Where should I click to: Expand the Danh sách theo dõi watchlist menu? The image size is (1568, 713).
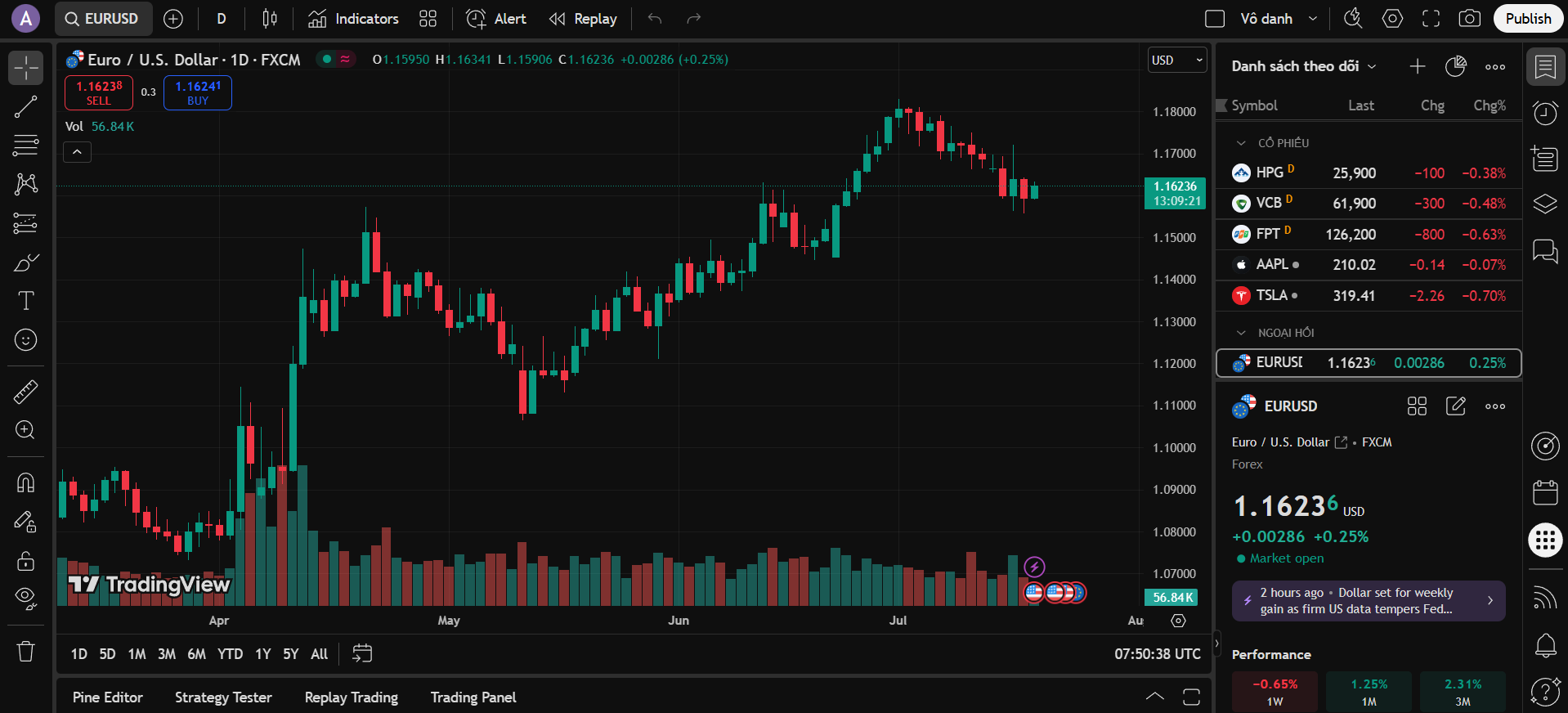[1304, 66]
